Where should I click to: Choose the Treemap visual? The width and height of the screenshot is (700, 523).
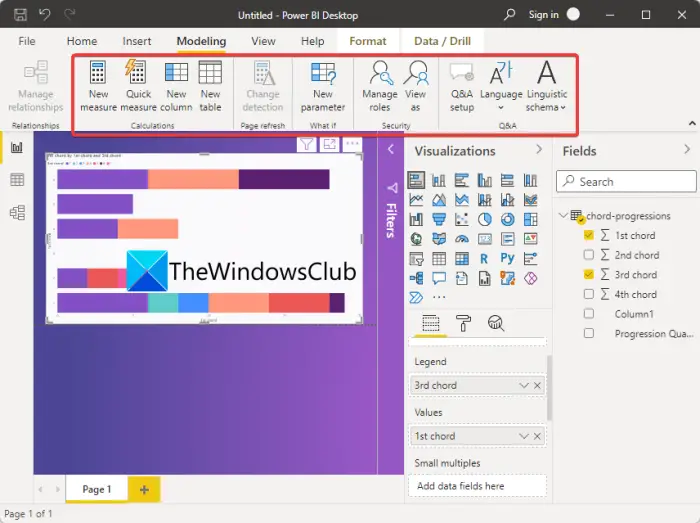point(530,220)
